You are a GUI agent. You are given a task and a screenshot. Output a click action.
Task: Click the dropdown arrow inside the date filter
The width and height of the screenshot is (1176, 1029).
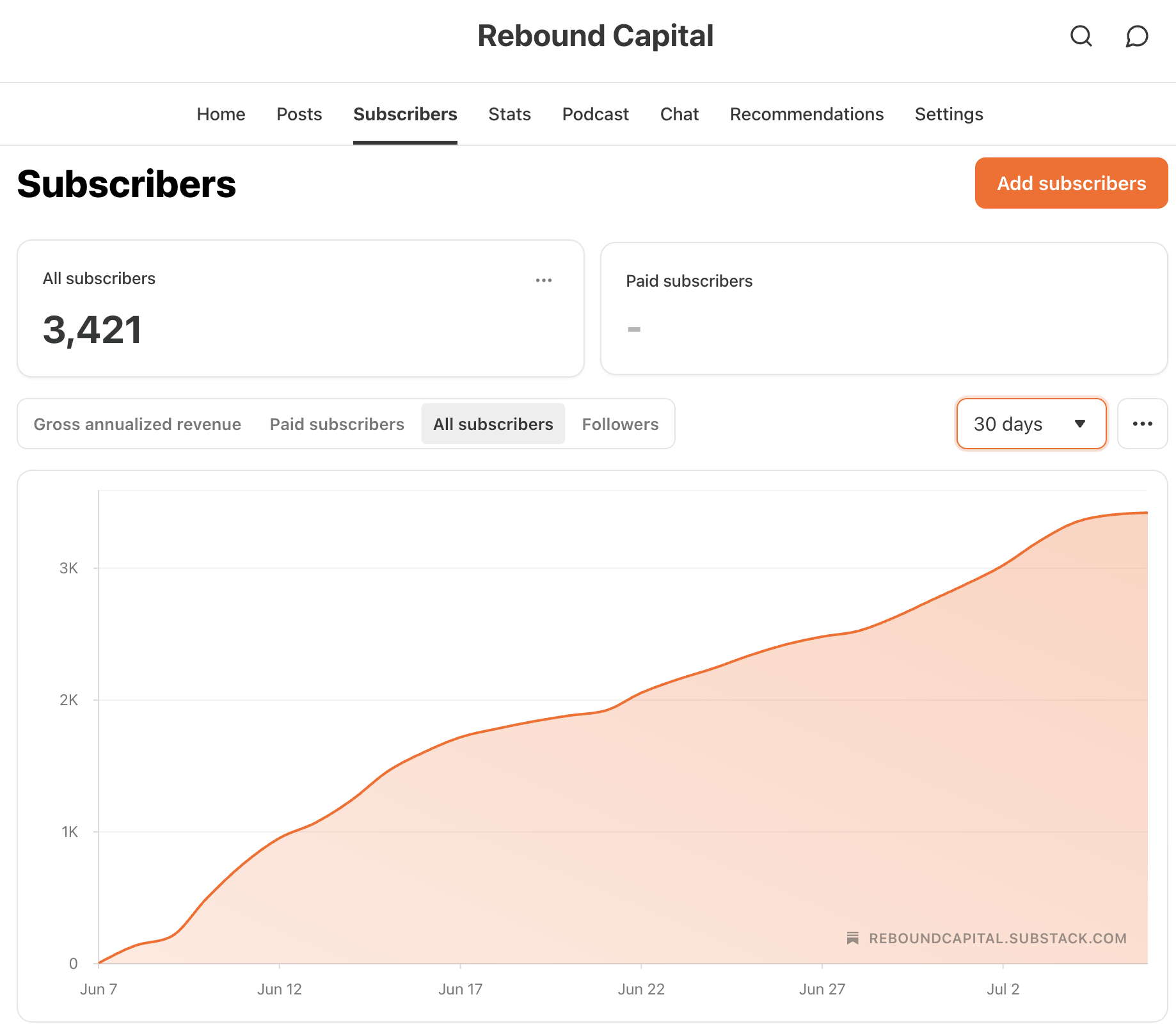coord(1080,424)
